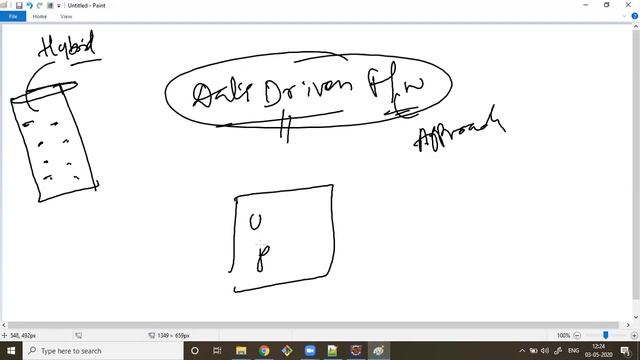Click the active Paint icon on taskbar
This screenshot has width=640, height=360.
click(379, 351)
